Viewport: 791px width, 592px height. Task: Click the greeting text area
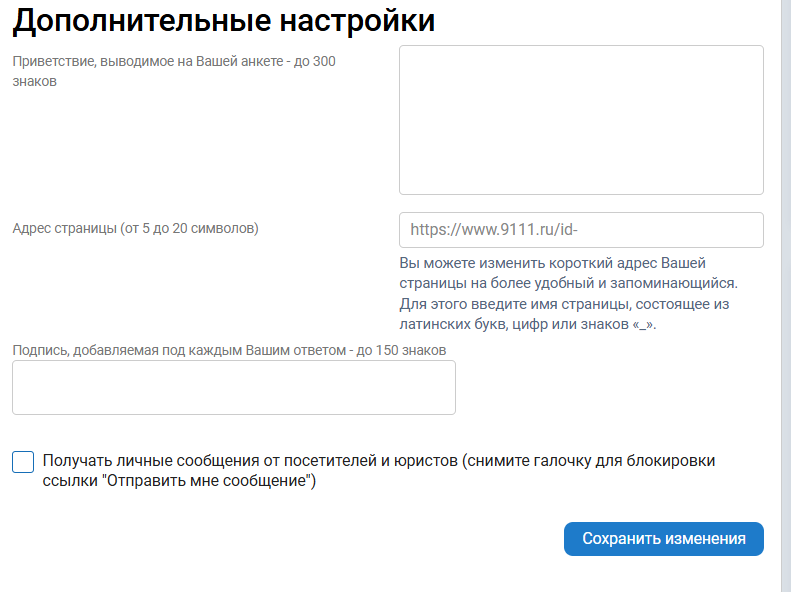[x=581, y=120]
